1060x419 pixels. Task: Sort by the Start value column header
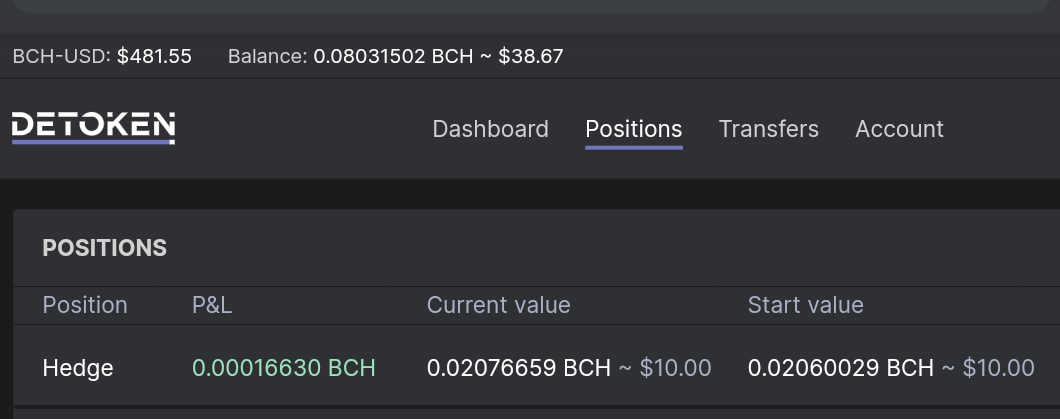pyautogui.click(x=805, y=305)
